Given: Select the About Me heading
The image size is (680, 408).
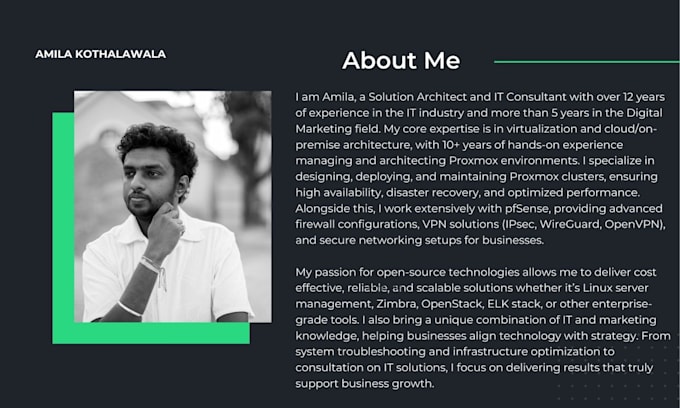Looking at the screenshot, I should 401,60.
